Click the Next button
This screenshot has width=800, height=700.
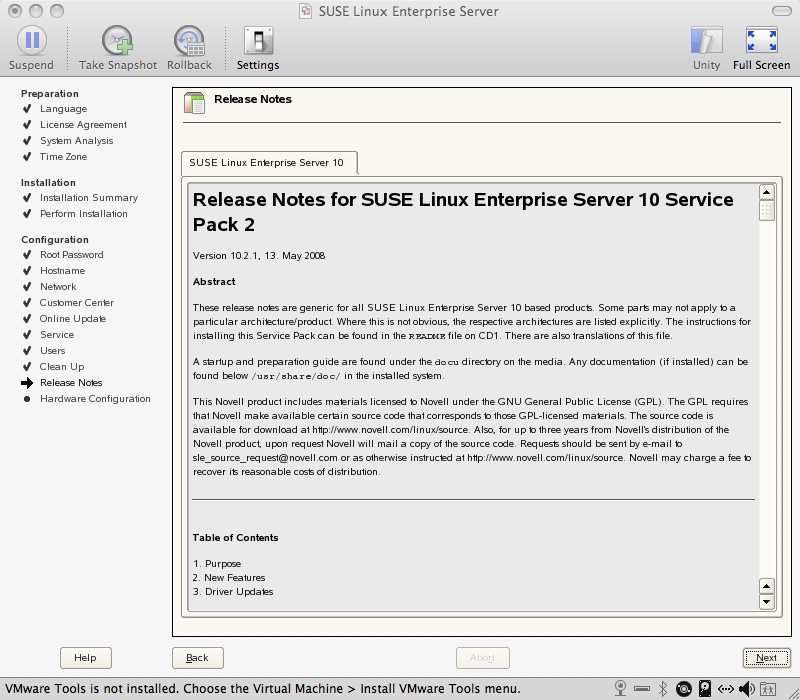[x=766, y=658]
